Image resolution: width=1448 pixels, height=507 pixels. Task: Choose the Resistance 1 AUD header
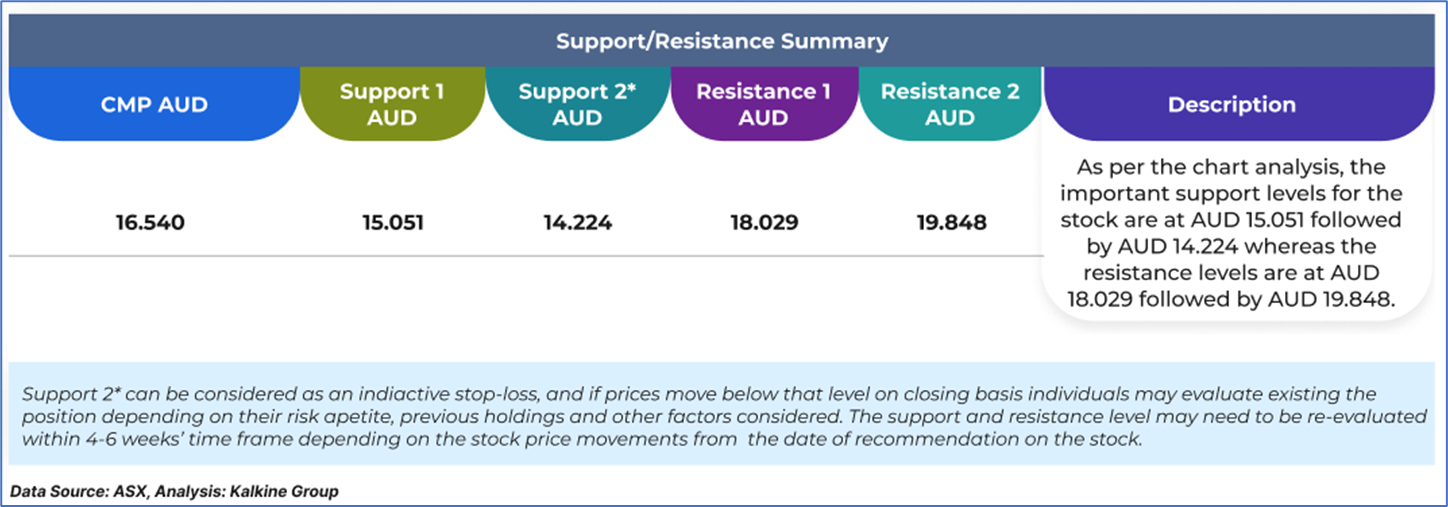tap(763, 105)
